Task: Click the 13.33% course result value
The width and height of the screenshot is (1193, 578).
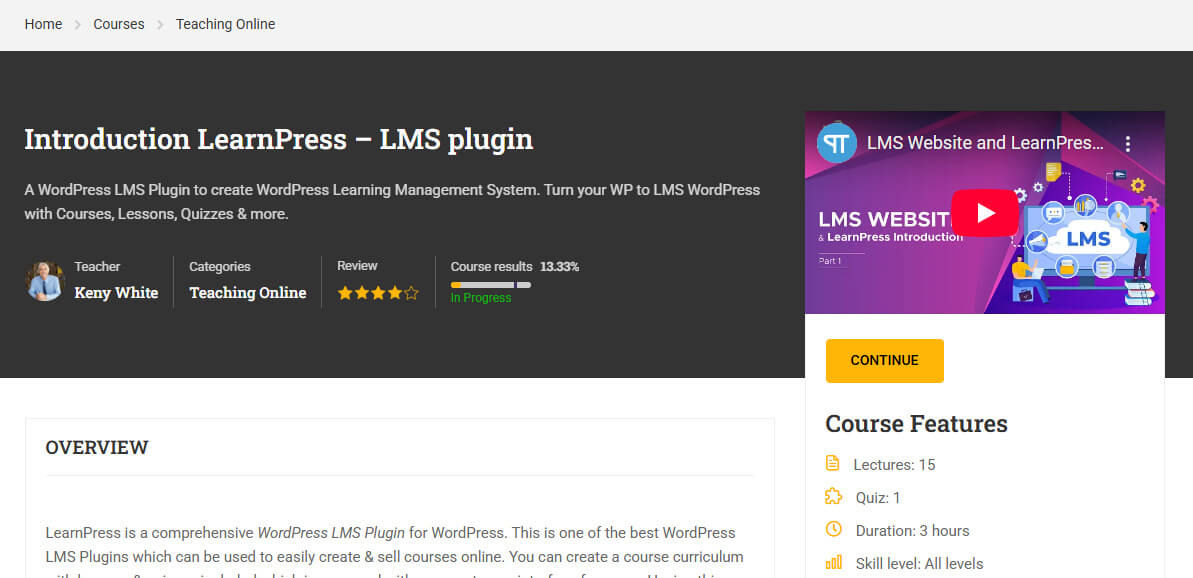Action: [560, 267]
